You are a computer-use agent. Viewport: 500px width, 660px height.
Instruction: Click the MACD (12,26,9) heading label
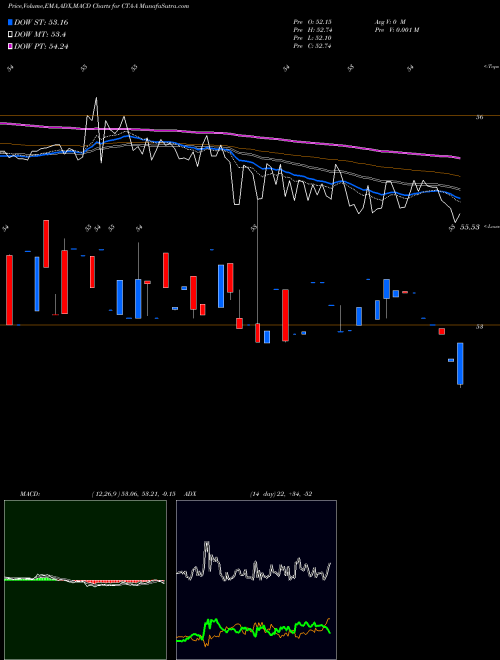97,494
